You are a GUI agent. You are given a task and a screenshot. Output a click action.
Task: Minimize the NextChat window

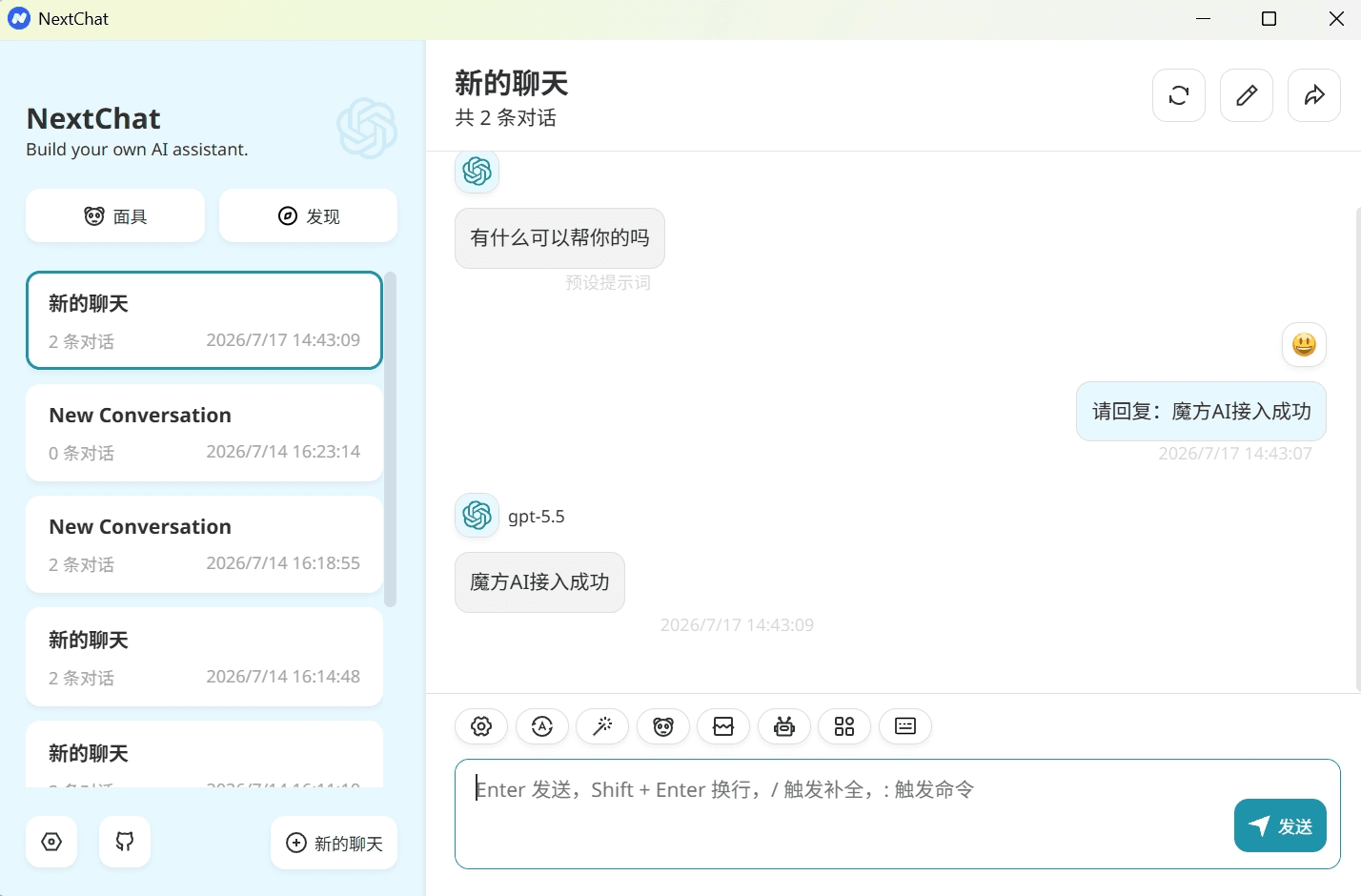[1203, 19]
